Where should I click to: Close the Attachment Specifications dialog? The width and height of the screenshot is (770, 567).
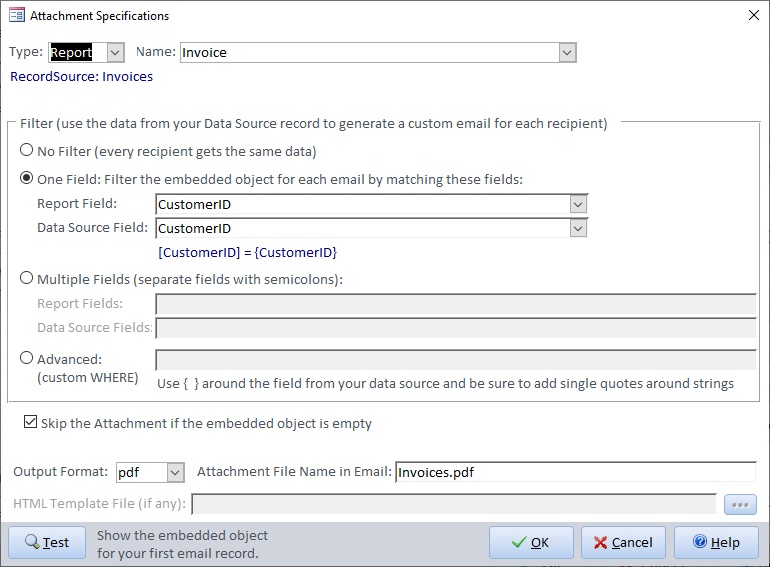pos(751,15)
